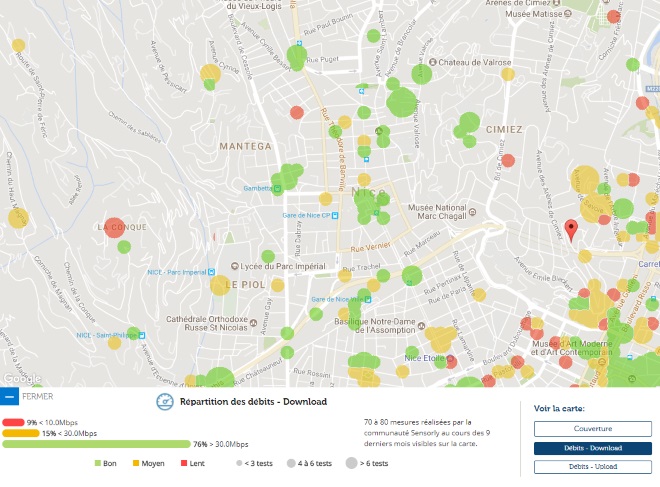Switch to the Débits - Upload map
This screenshot has width=660, height=487.
[592, 466]
